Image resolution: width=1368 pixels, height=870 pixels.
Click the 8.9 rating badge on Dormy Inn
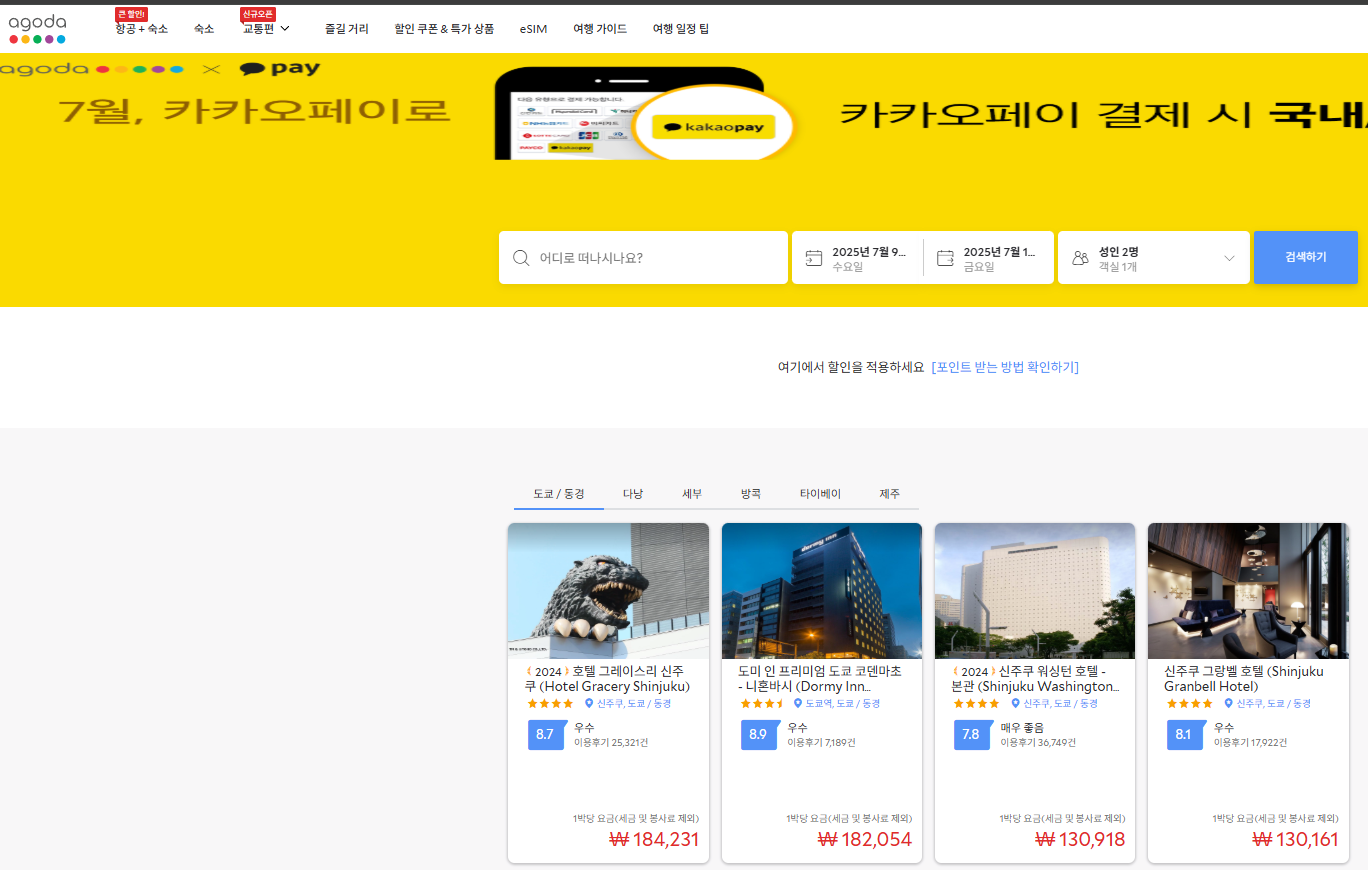(760, 734)
